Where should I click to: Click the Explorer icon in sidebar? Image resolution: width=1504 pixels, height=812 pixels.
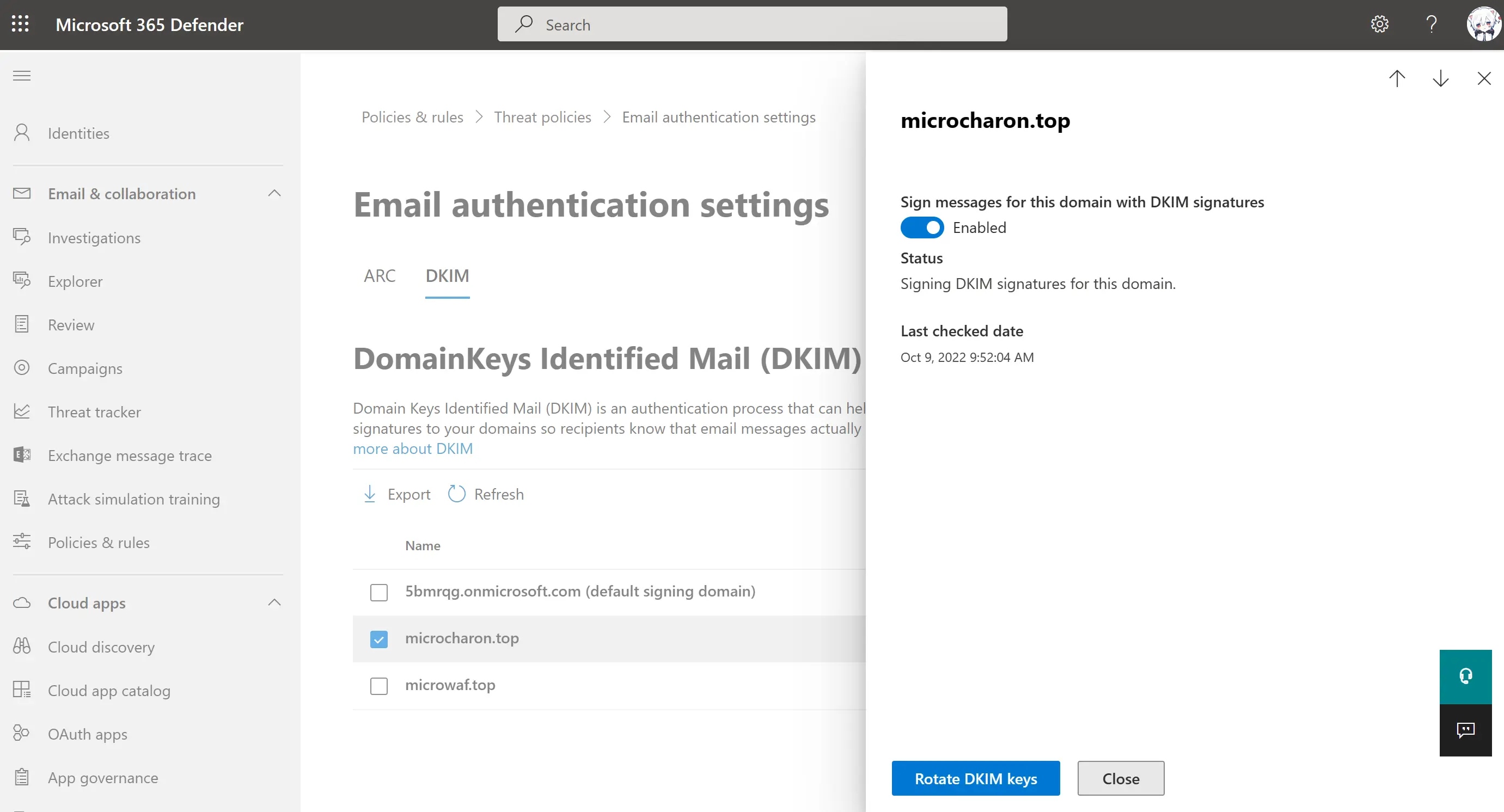pyautogui.click(x=22, y=281)
